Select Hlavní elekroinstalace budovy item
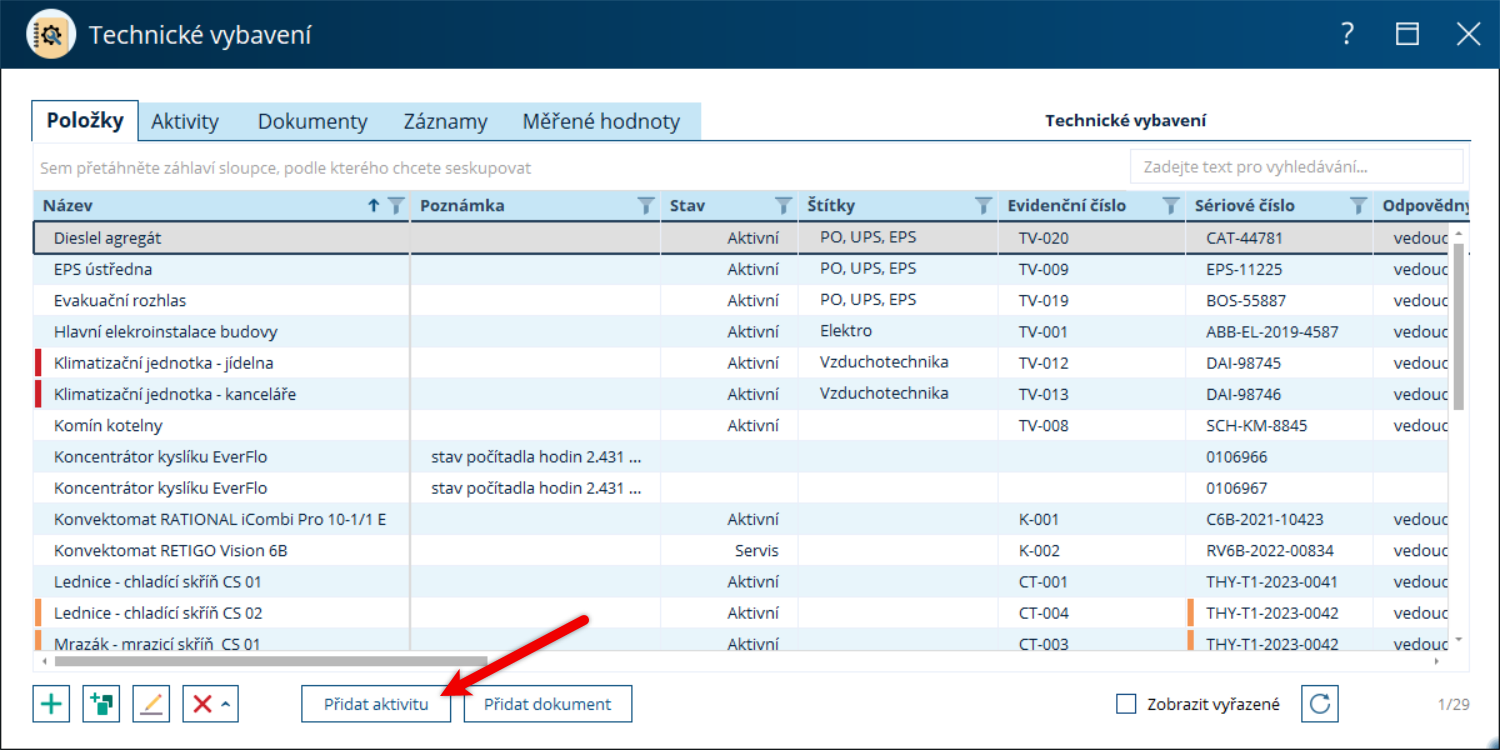1500x750 pixels. point(743,332)
